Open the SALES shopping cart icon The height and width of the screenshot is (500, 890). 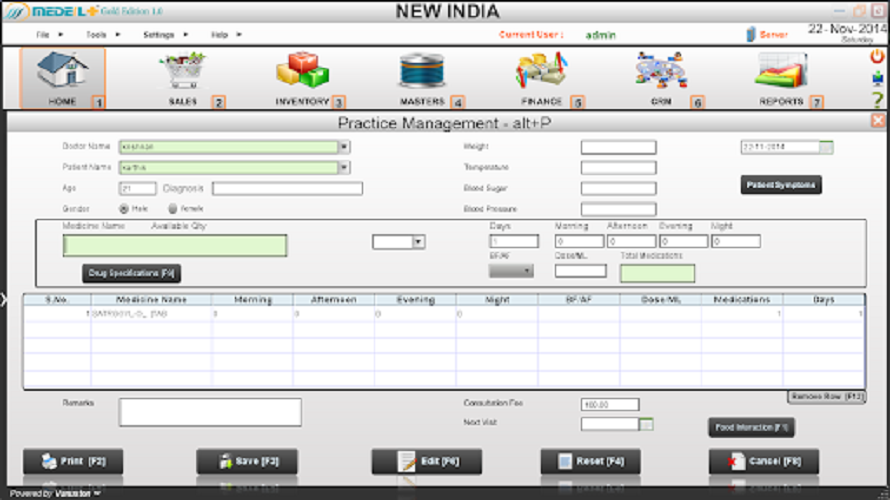183,70
